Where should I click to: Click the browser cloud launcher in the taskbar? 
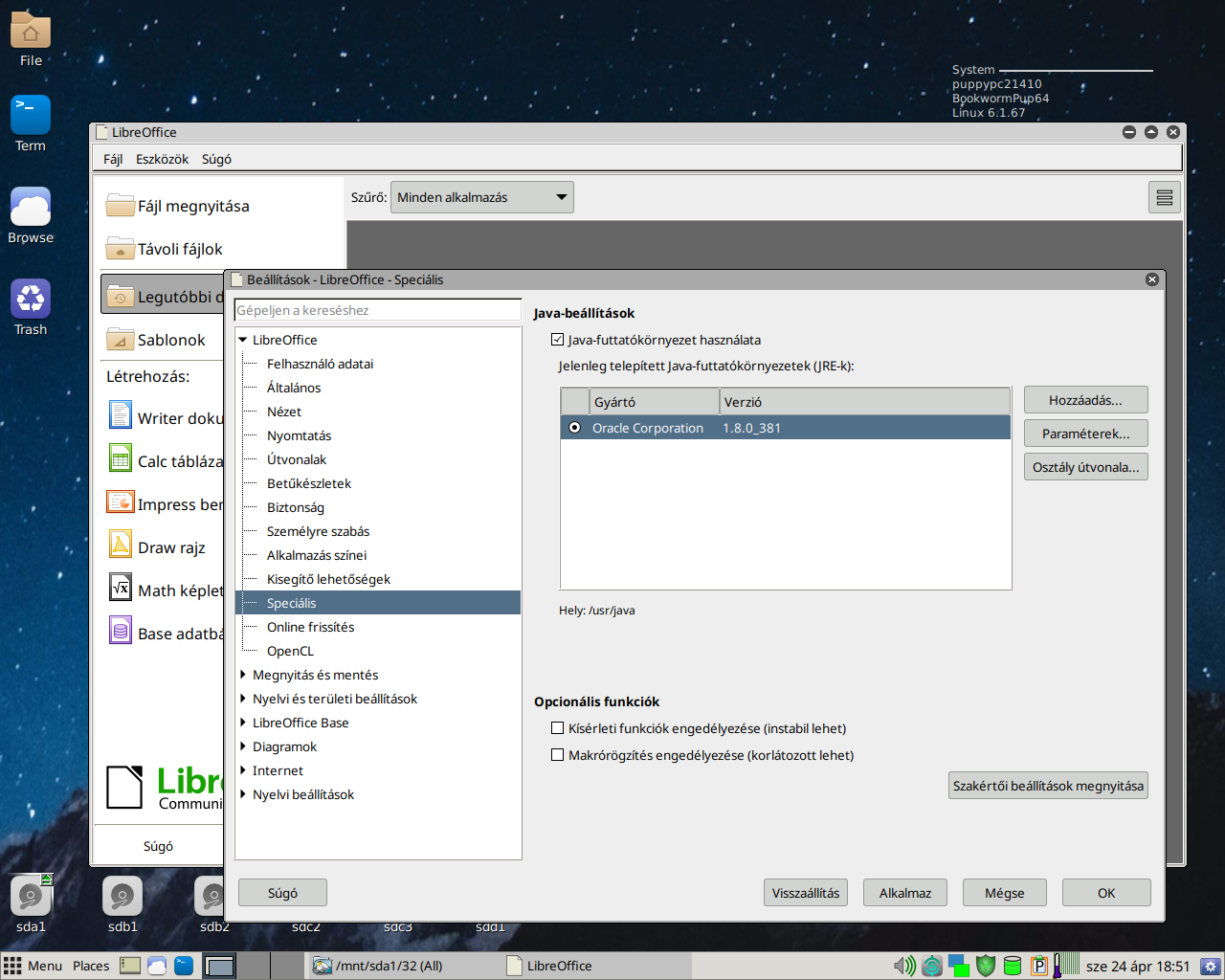click(x=157, y=966)
